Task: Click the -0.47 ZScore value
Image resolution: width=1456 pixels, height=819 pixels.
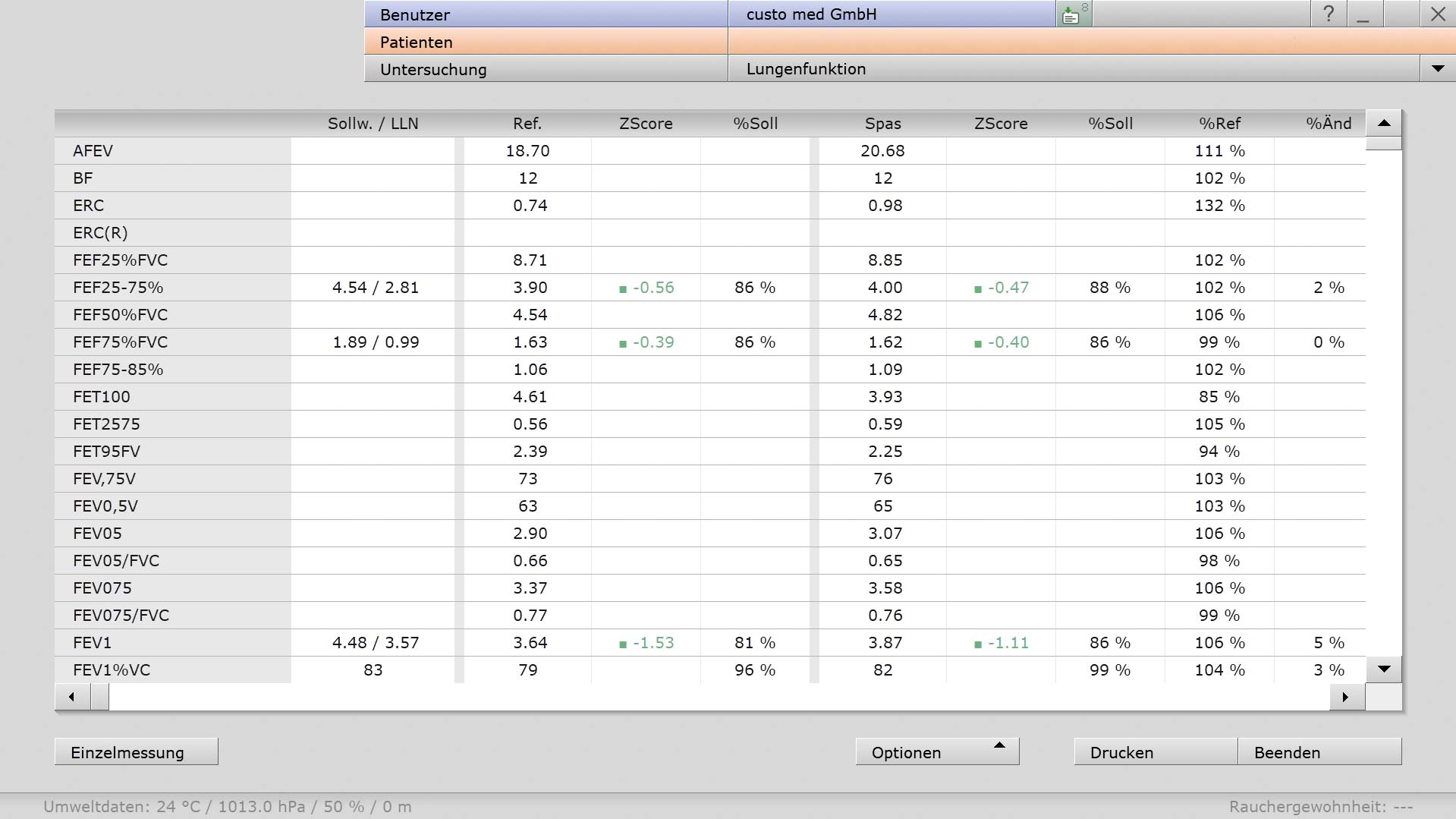Action: click(1008, 287)
